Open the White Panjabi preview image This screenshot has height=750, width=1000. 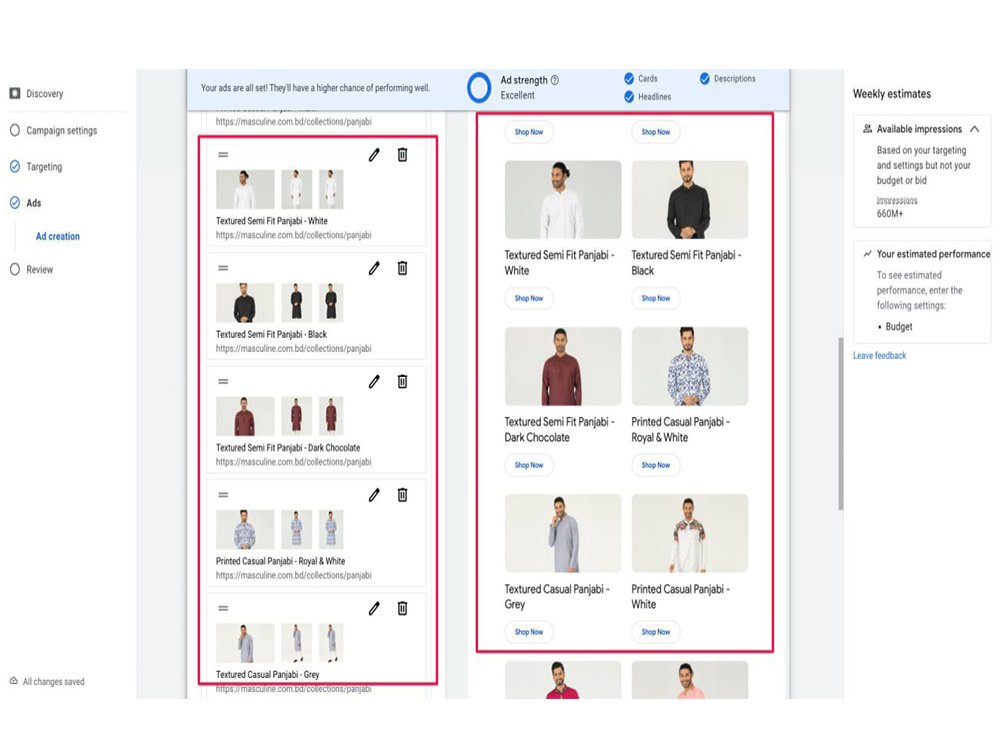coord(562,200)
